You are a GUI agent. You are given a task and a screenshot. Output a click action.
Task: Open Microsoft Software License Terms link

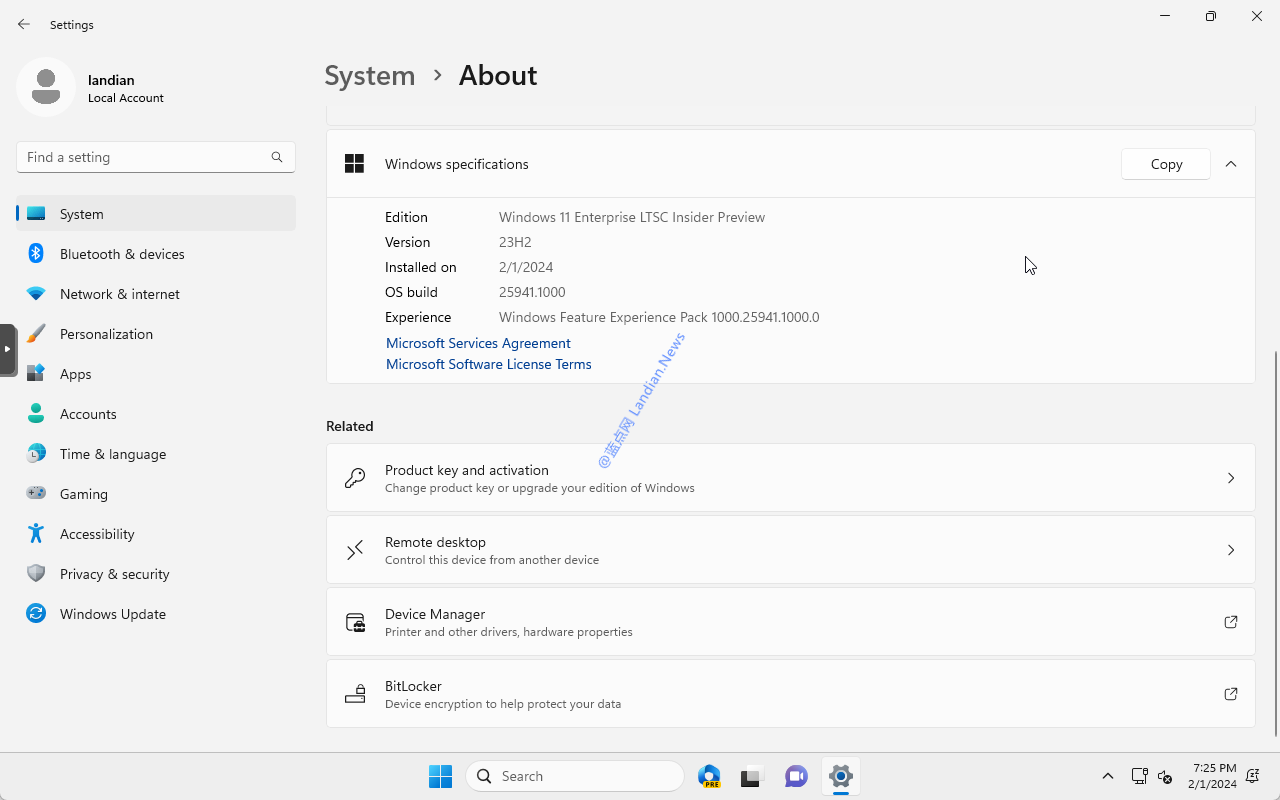tap(489, 364)
